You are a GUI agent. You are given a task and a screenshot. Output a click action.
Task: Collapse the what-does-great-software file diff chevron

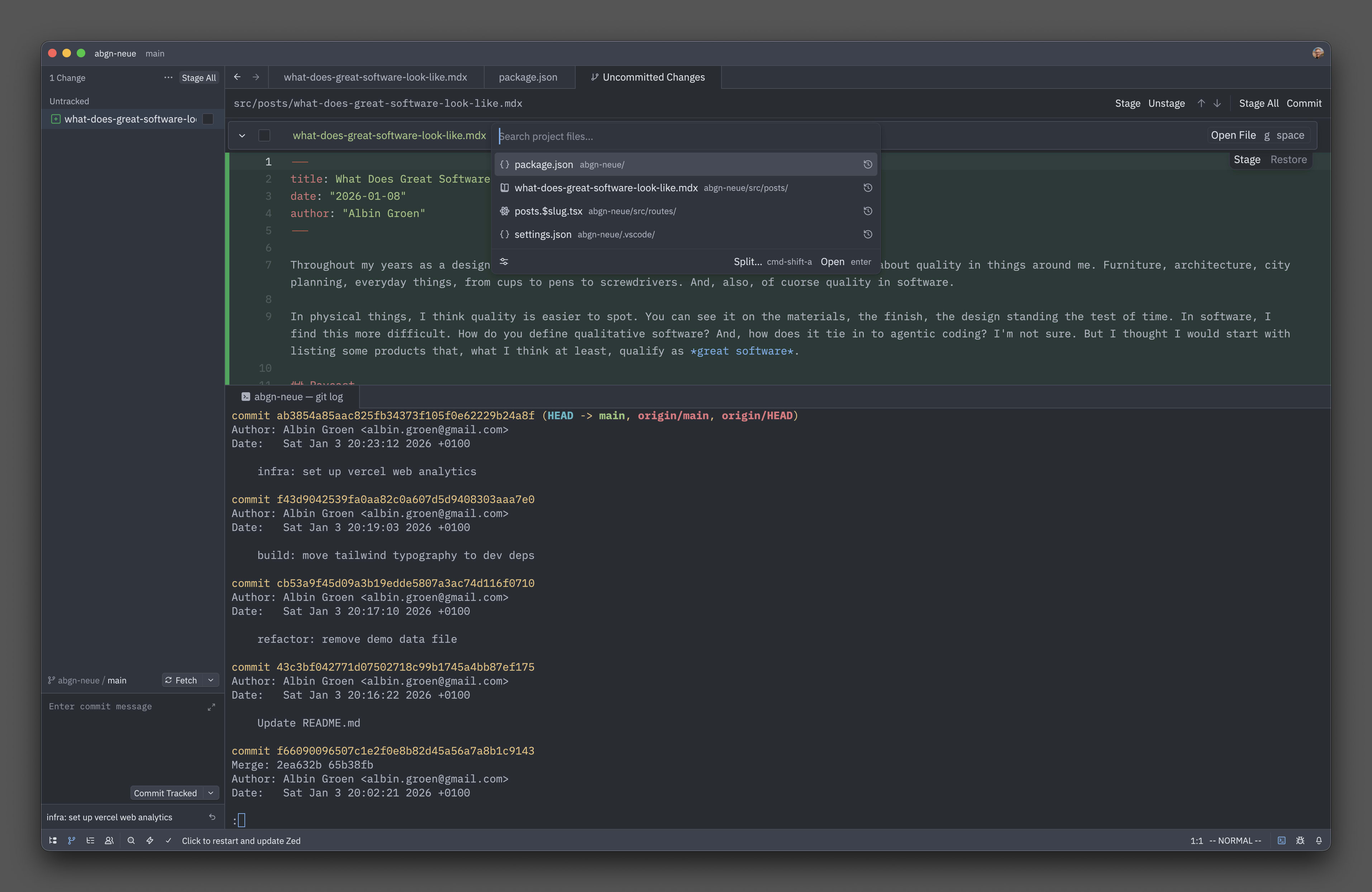click(242, 135)
